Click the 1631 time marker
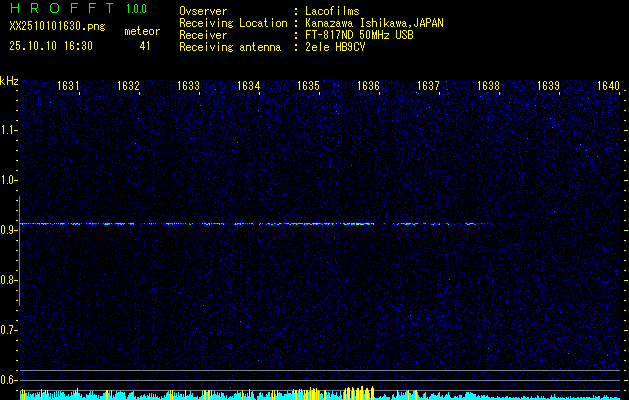 [69, 86]
